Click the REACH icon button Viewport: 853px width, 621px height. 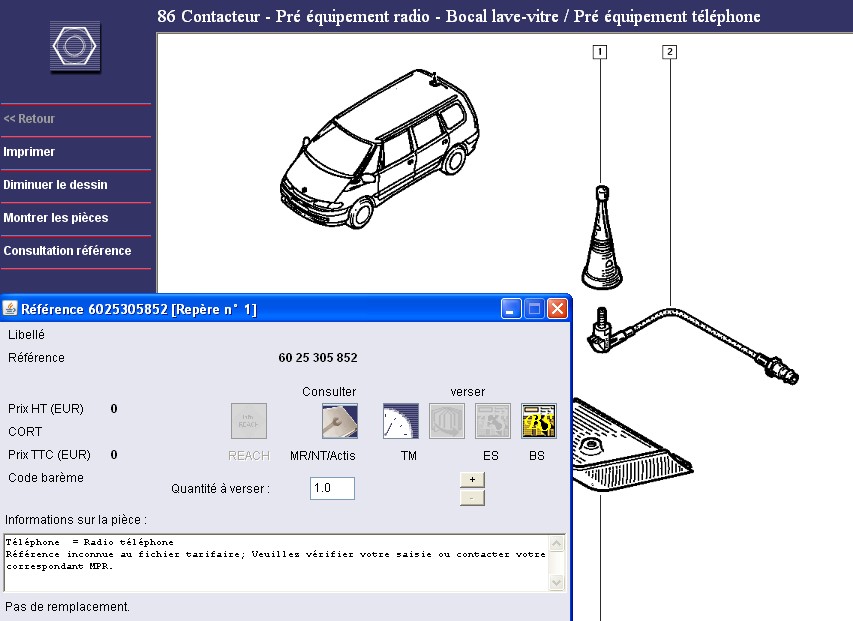249,421
